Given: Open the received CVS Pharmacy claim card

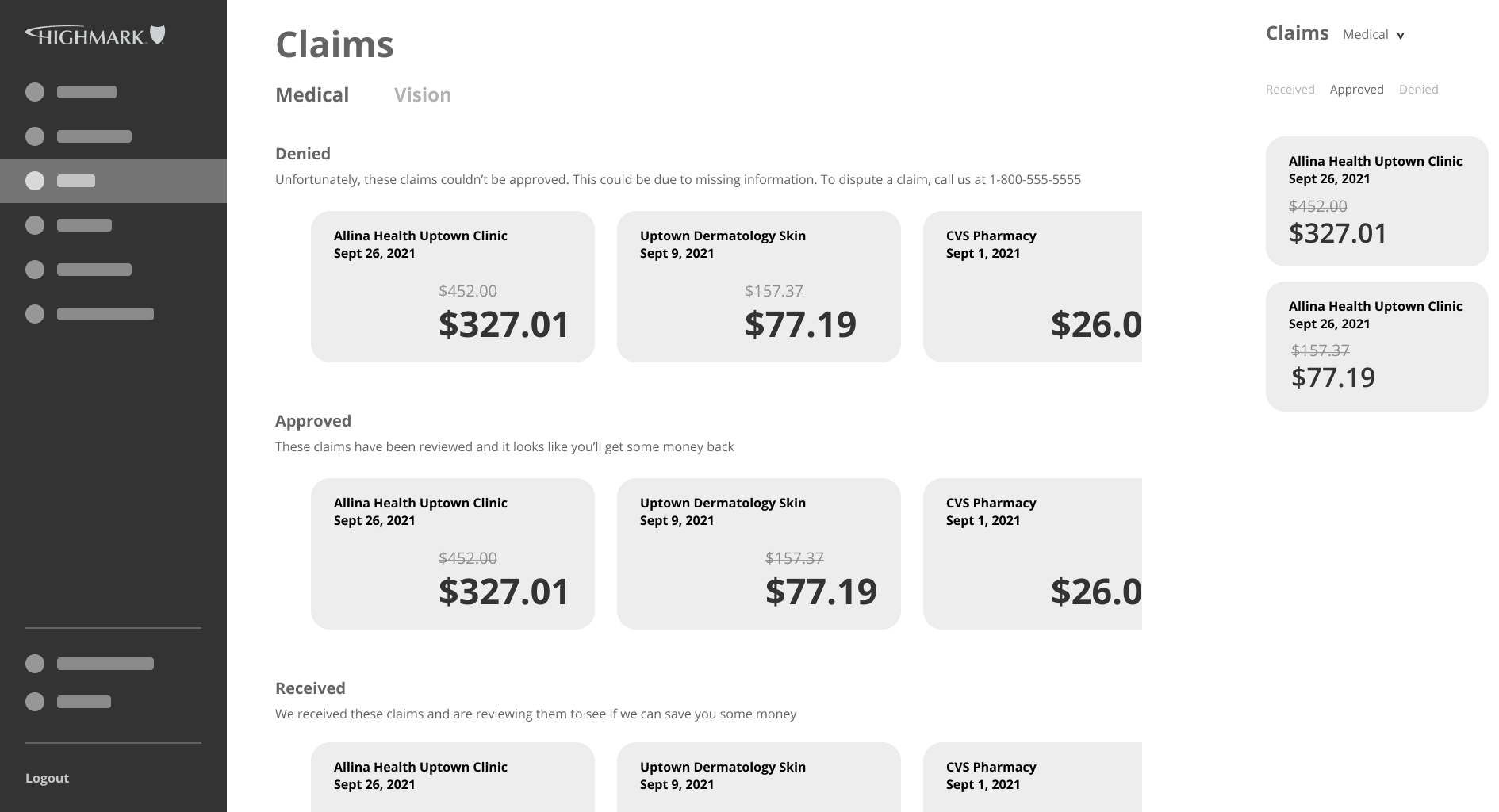Looking at the screenshot, I should (x=1033, y=777).
